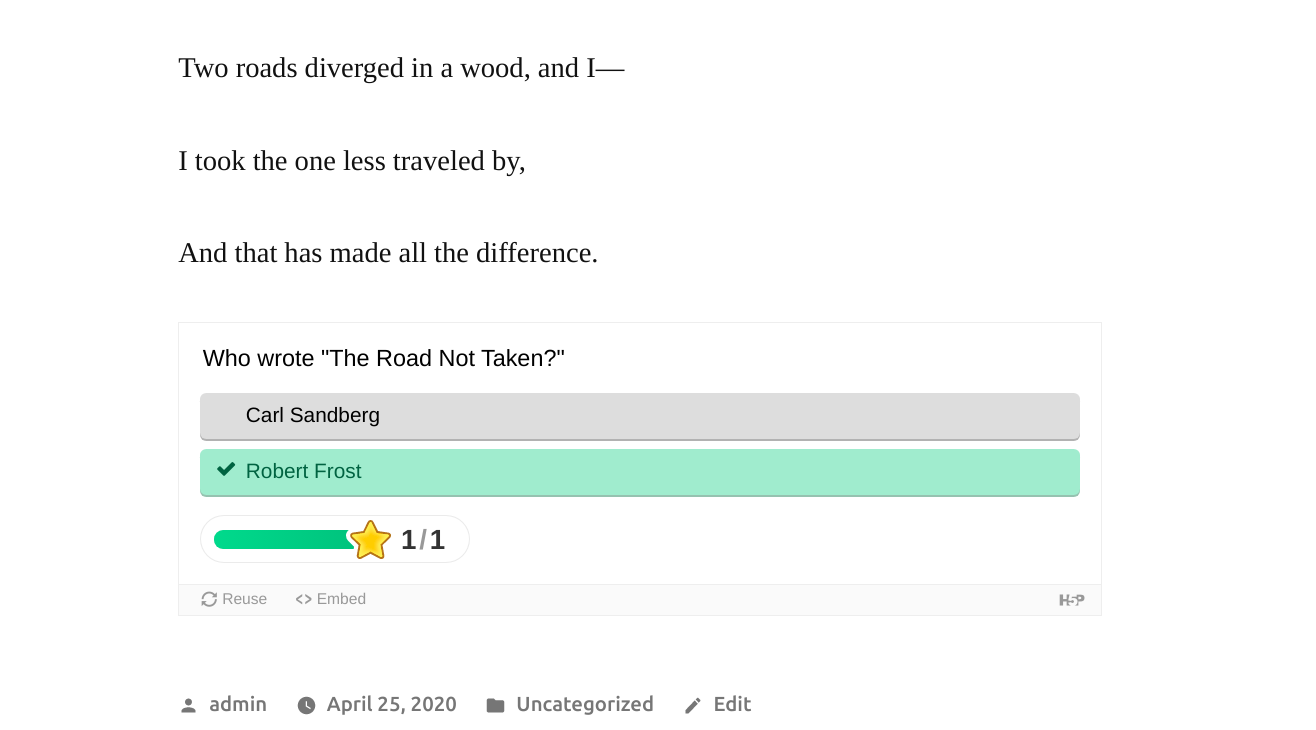Click the folder icon before Uncategorized
Image resolution: width=1316 pixels, height=730 pixels.
point(495,704)
